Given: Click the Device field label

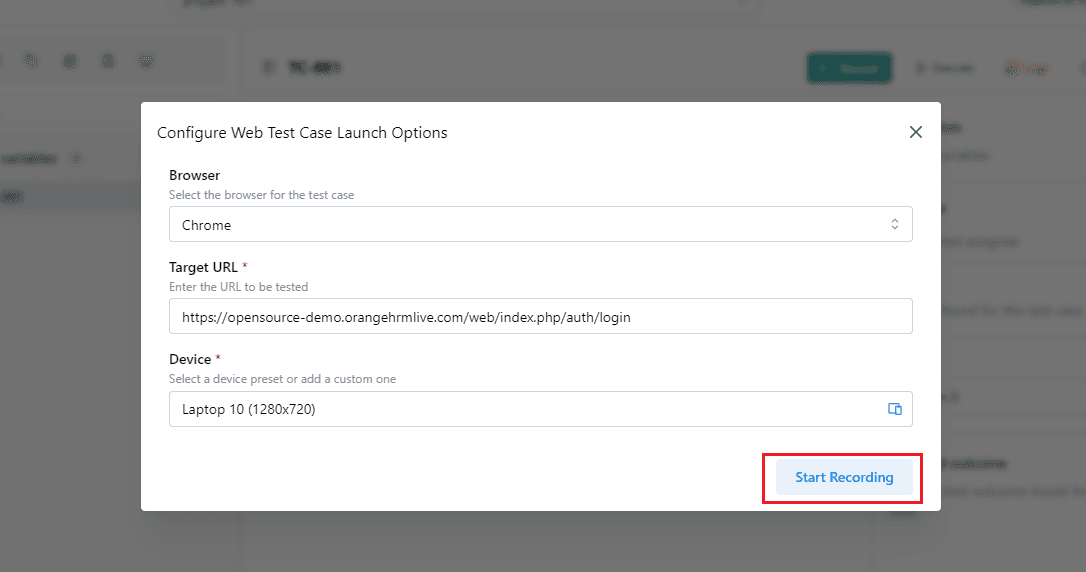Looking at the screenshot, I should [x=190, y=359].
